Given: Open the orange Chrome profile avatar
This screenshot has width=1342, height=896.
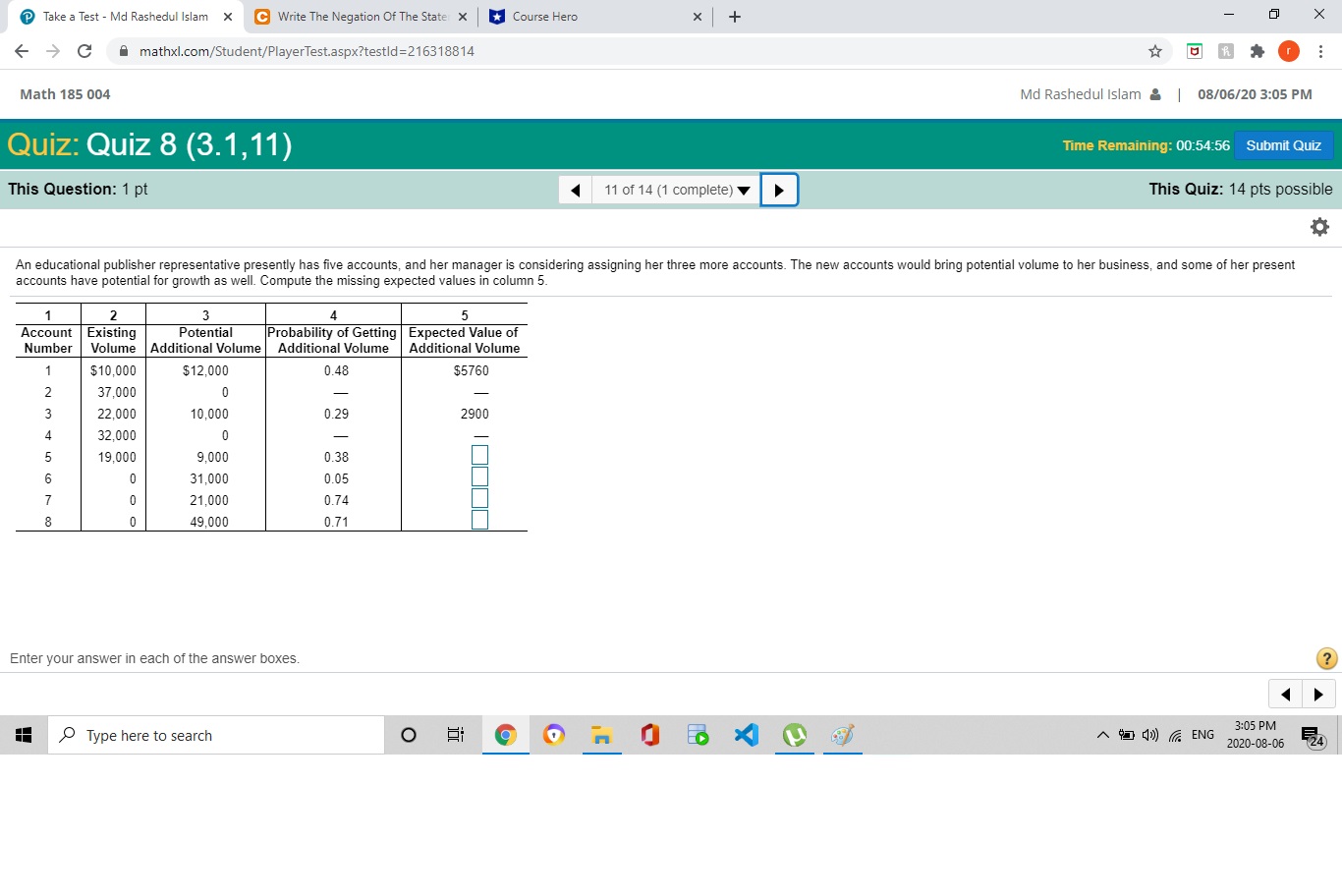Looking at the screenshot, I should [x=1289, y=51].
